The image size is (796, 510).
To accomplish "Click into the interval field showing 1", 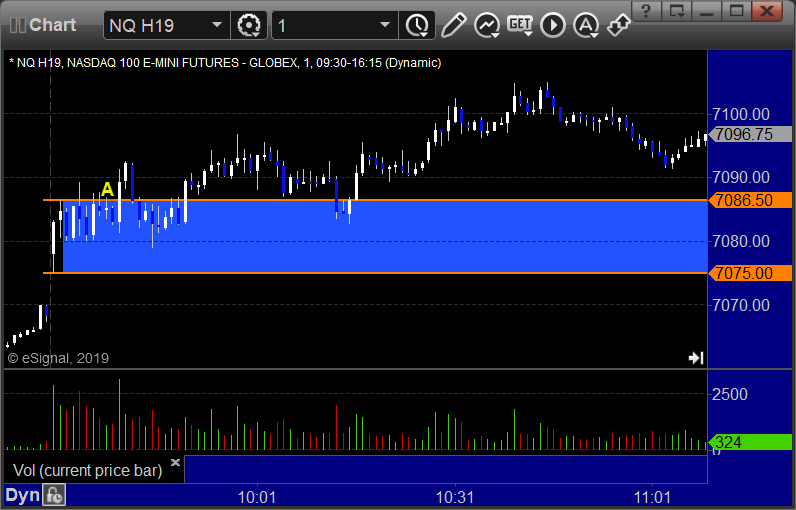I will pos(335,25).
